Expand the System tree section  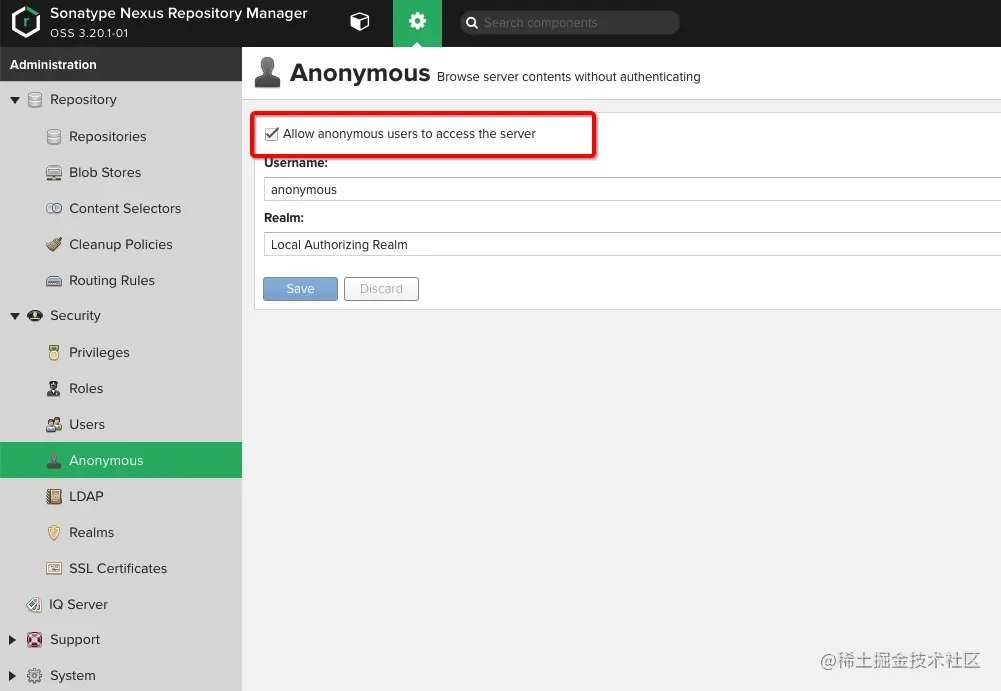click(12, 676)
